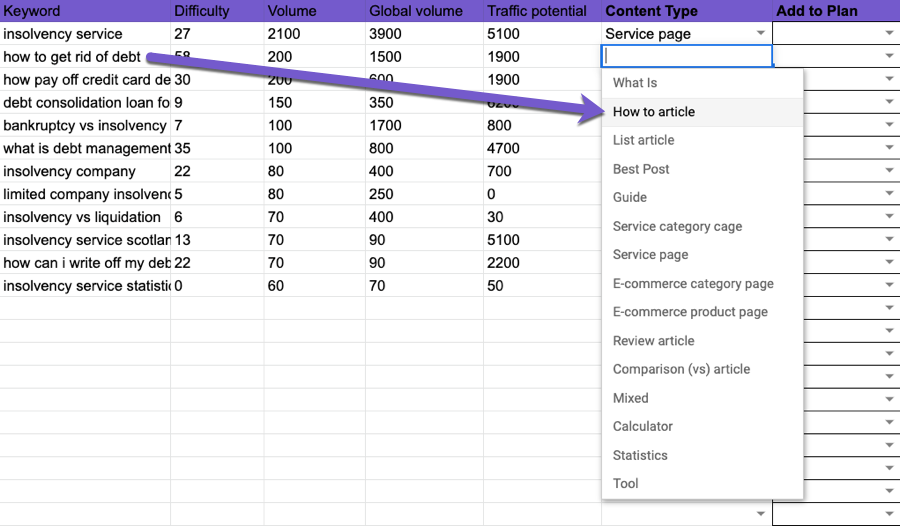
Task: Select "Best Post" option
Action: coord(641,169)
